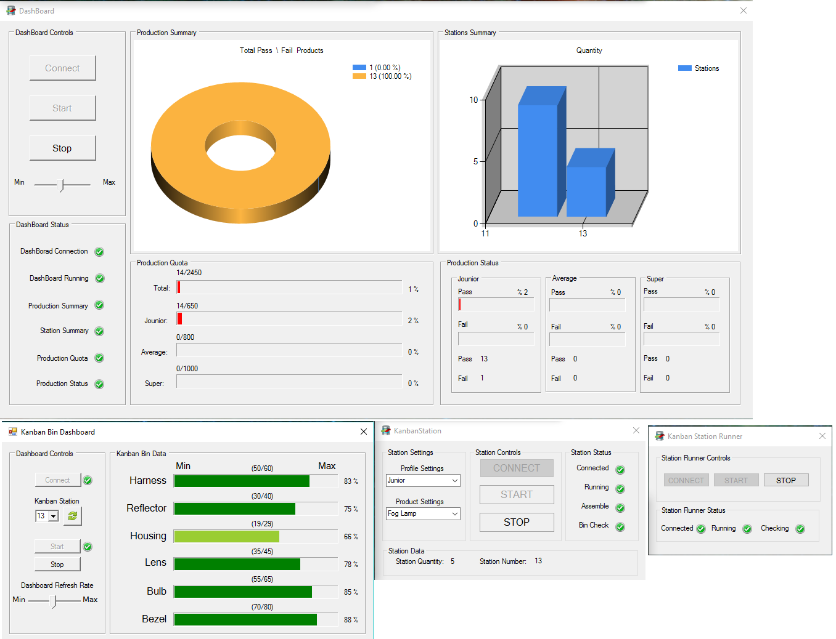The height and width of the screenshot is (639, 836).
Task: Click the Running status icon in KanbanStation window
Action: pyautogui.click(x=620, y=489)
